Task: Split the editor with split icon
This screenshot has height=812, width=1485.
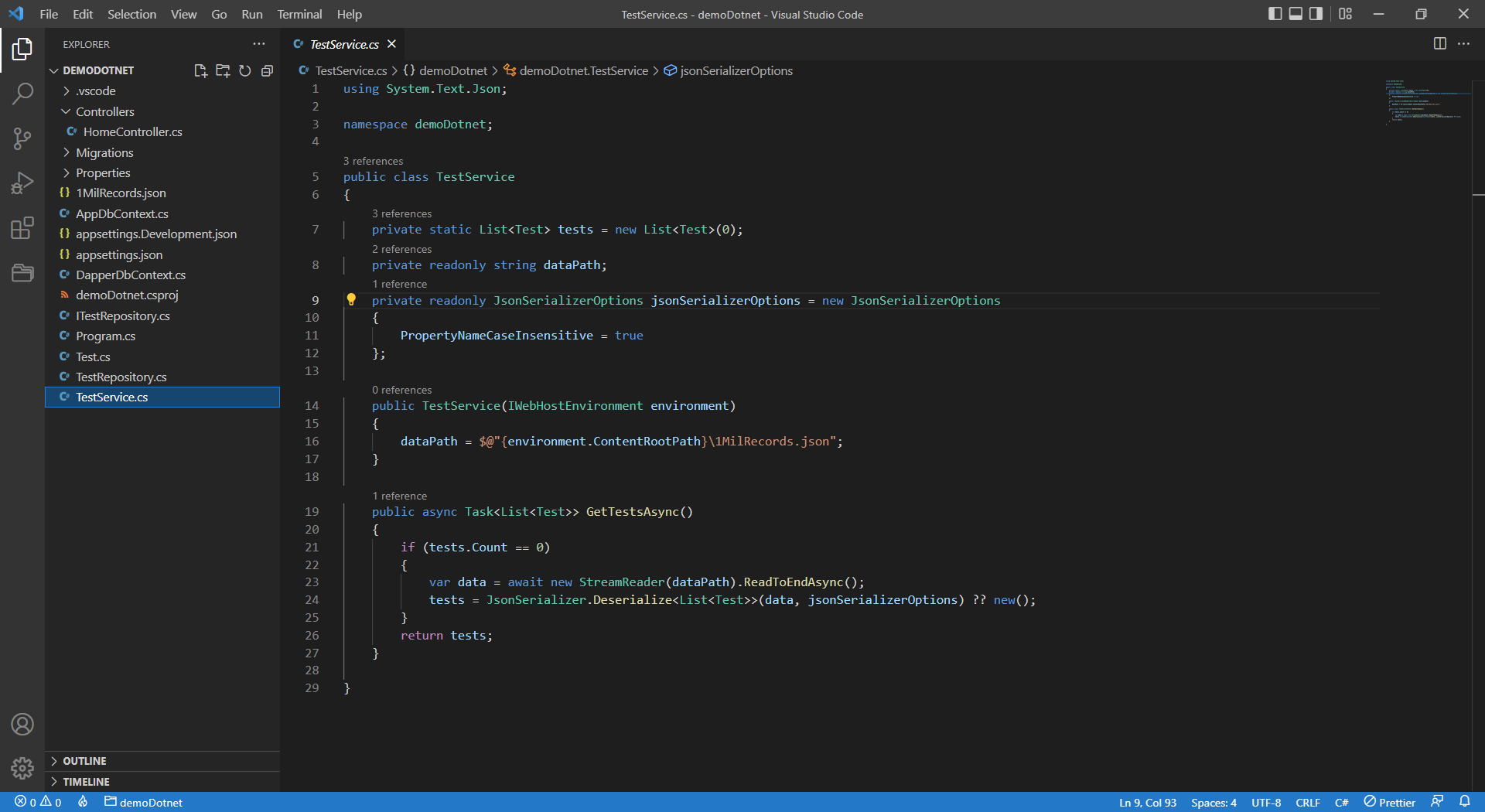Action: (x=1440, y=44)
